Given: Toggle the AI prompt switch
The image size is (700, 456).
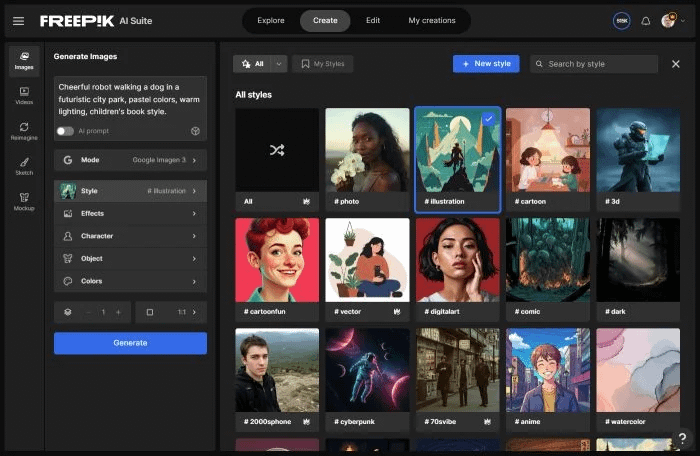Looking at the screenshot, I should [x=65, y=131].
